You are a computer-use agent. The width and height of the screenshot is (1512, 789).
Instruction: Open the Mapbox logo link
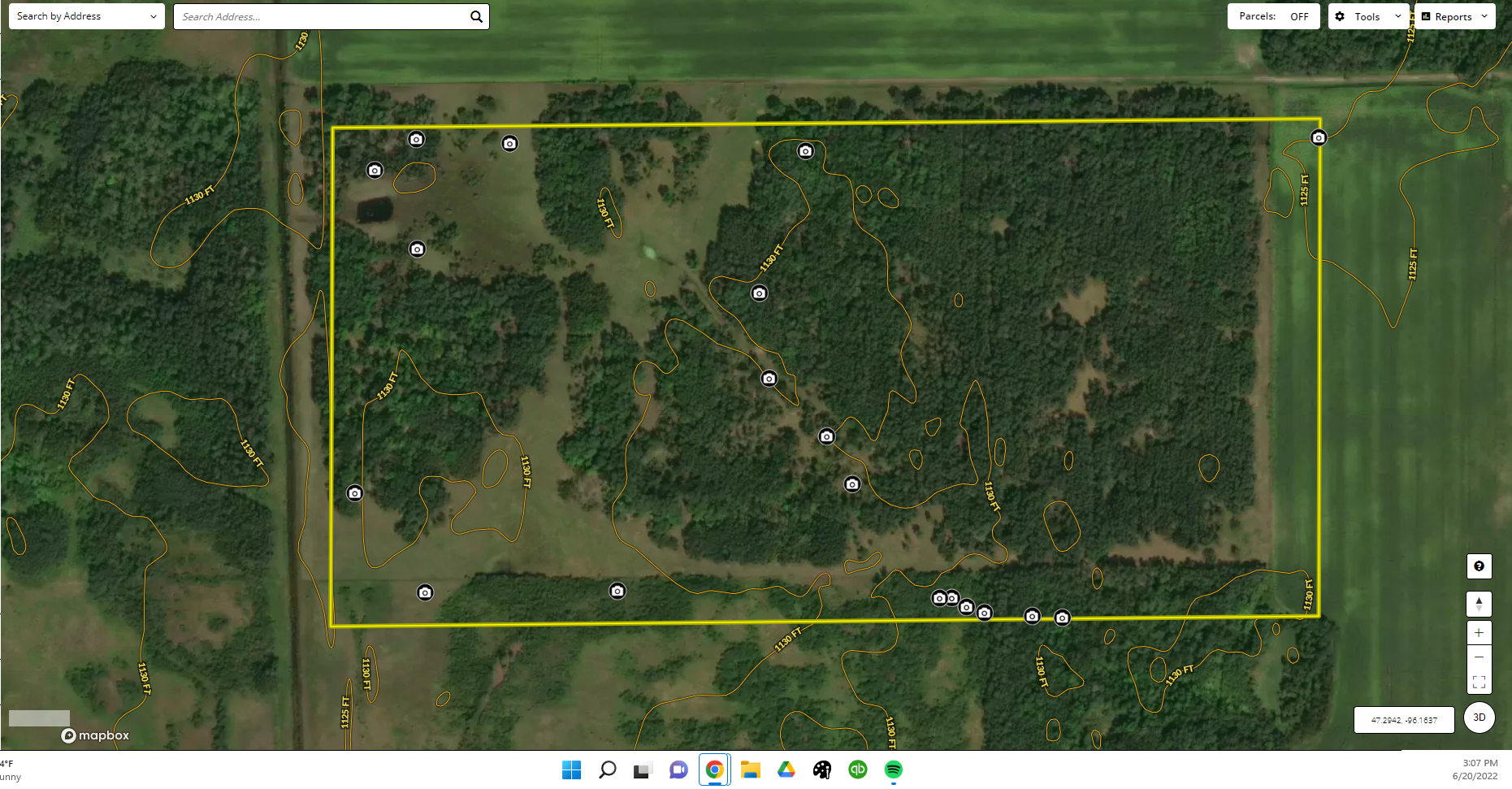click(95, 735)
